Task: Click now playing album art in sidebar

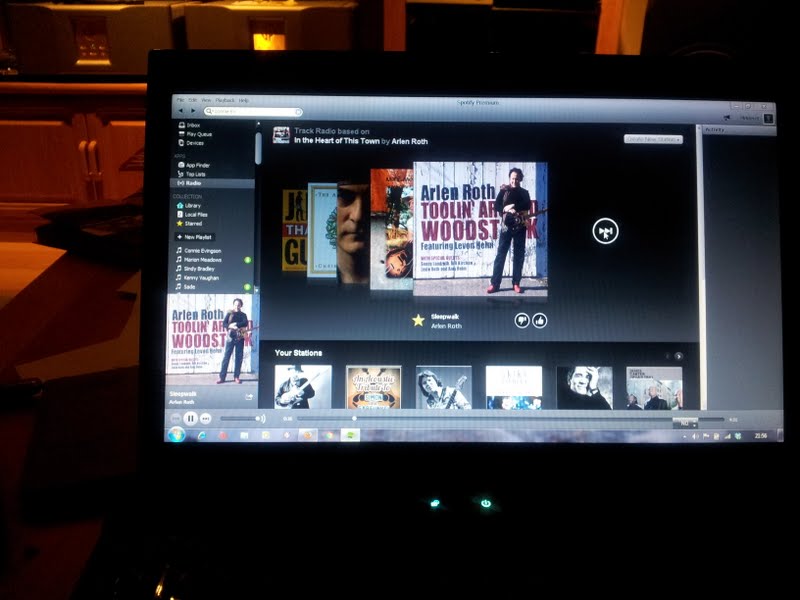Action: click(212, 340)
